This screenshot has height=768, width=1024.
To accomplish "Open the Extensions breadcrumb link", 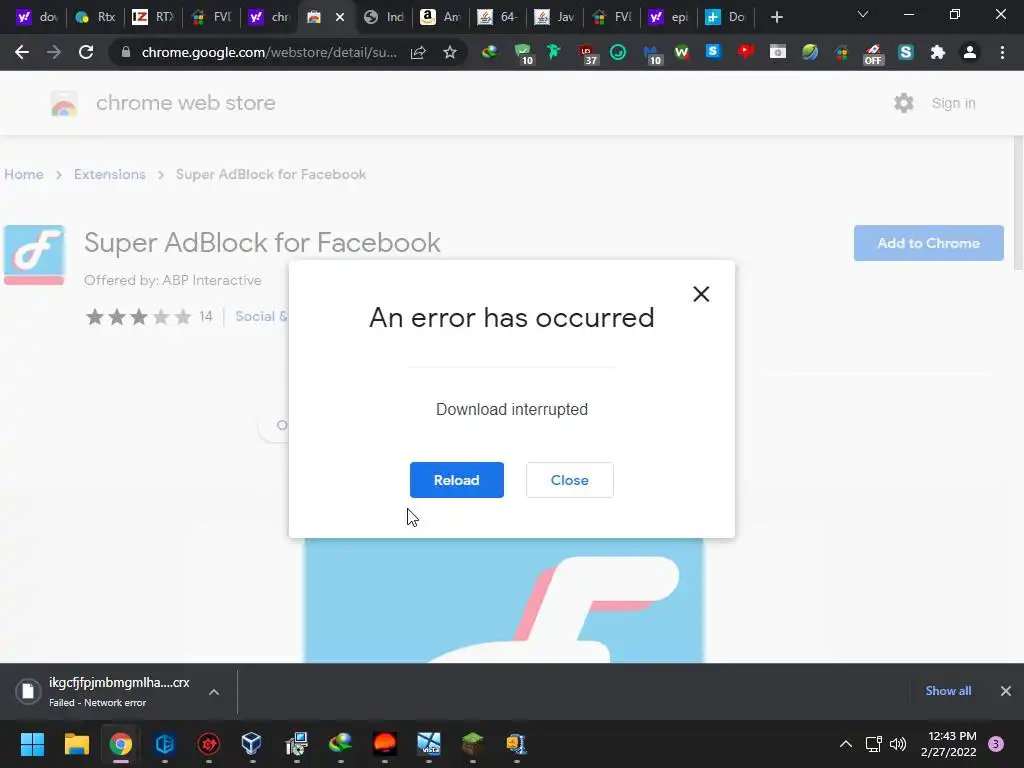I will point(110,174).
